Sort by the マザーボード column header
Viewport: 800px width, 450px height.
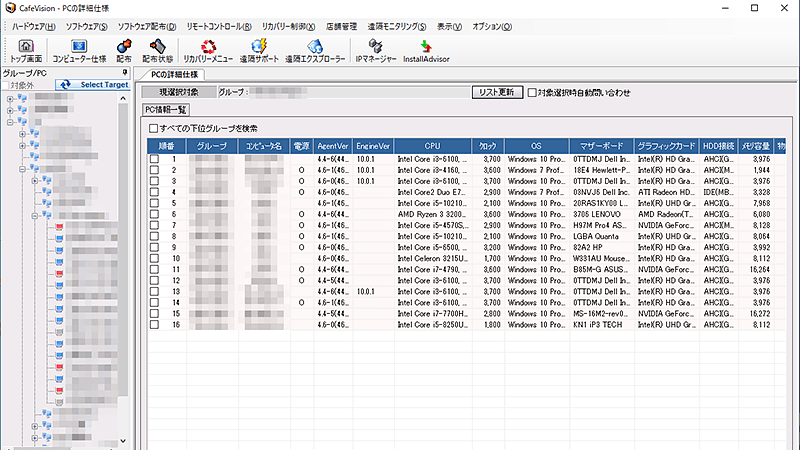pos(602,146)
